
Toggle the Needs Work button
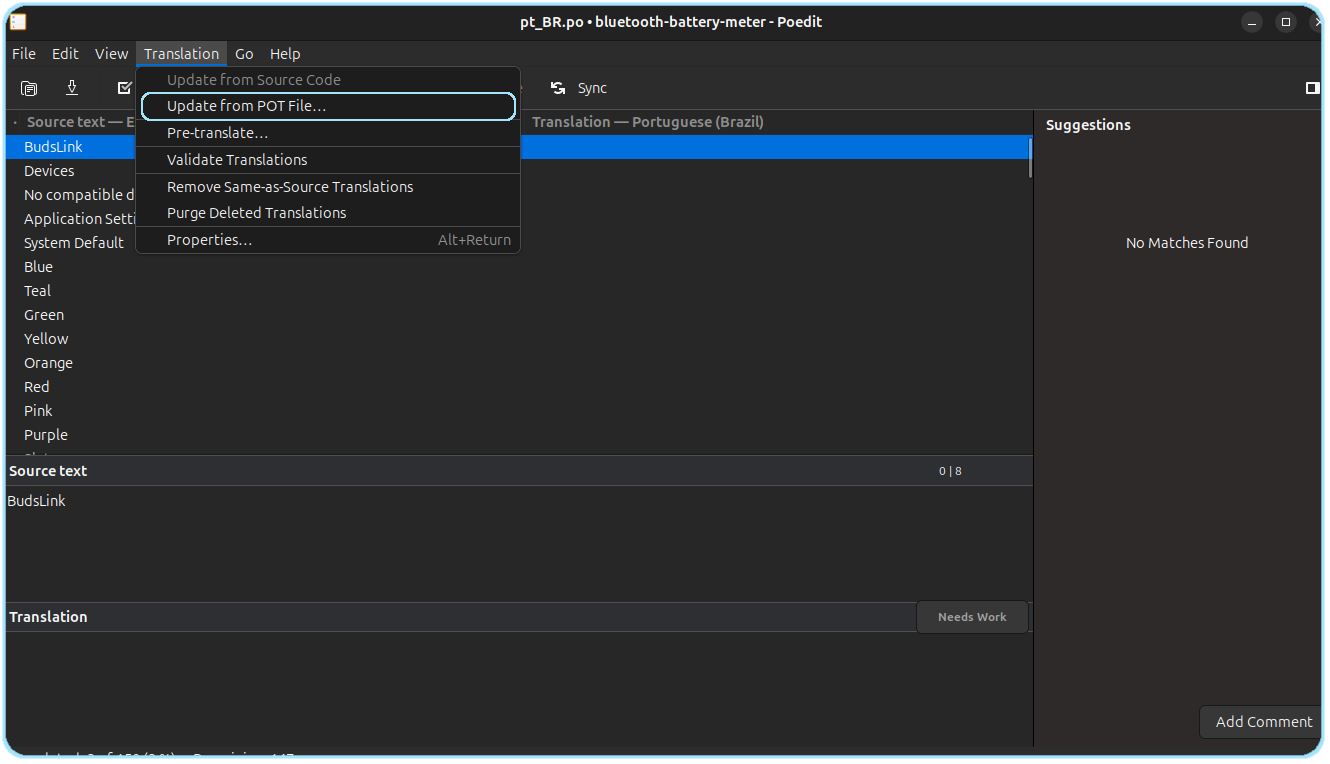click(x=971, y=617)
